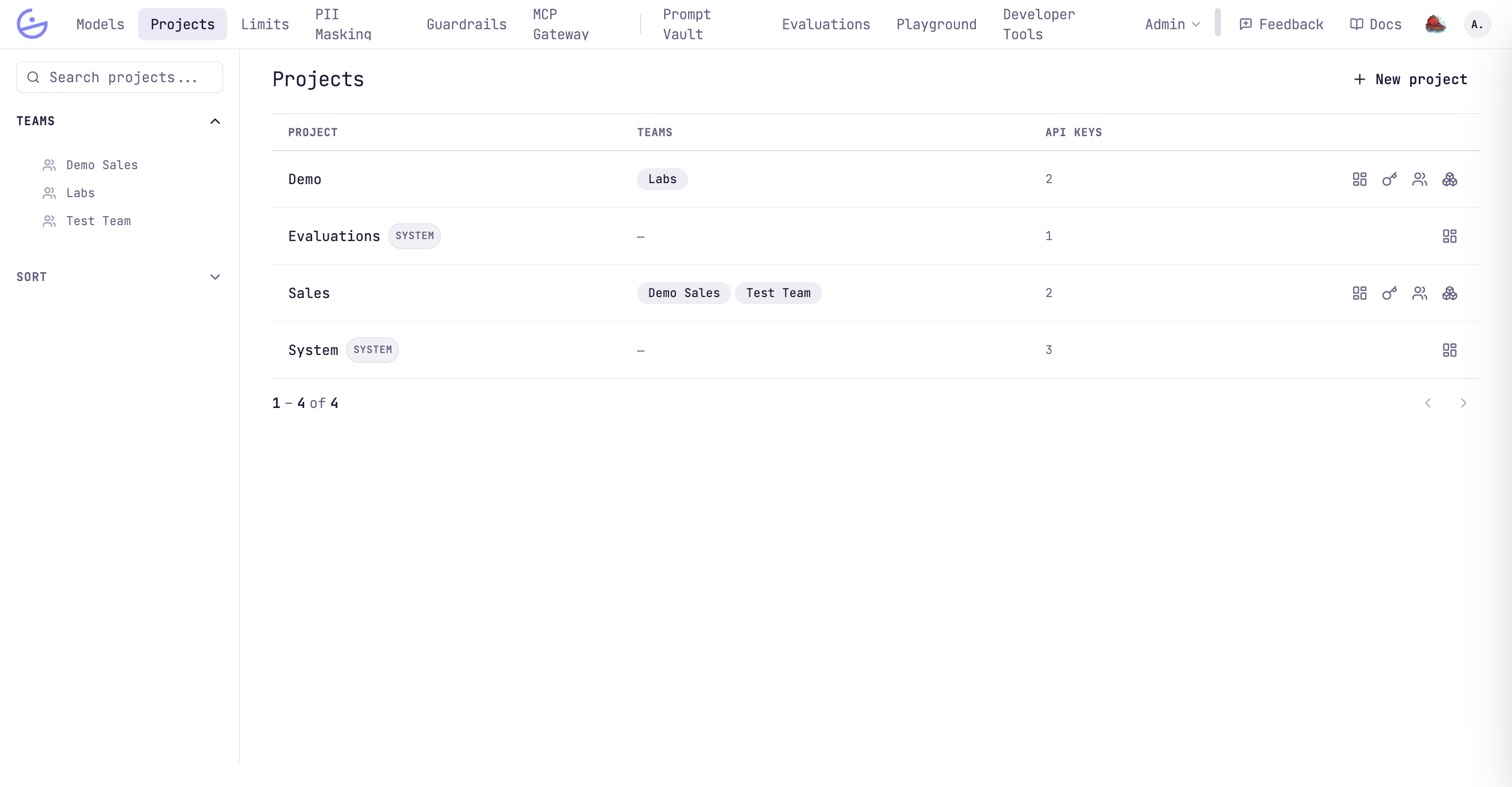Create a new project

click(1410, 79)
